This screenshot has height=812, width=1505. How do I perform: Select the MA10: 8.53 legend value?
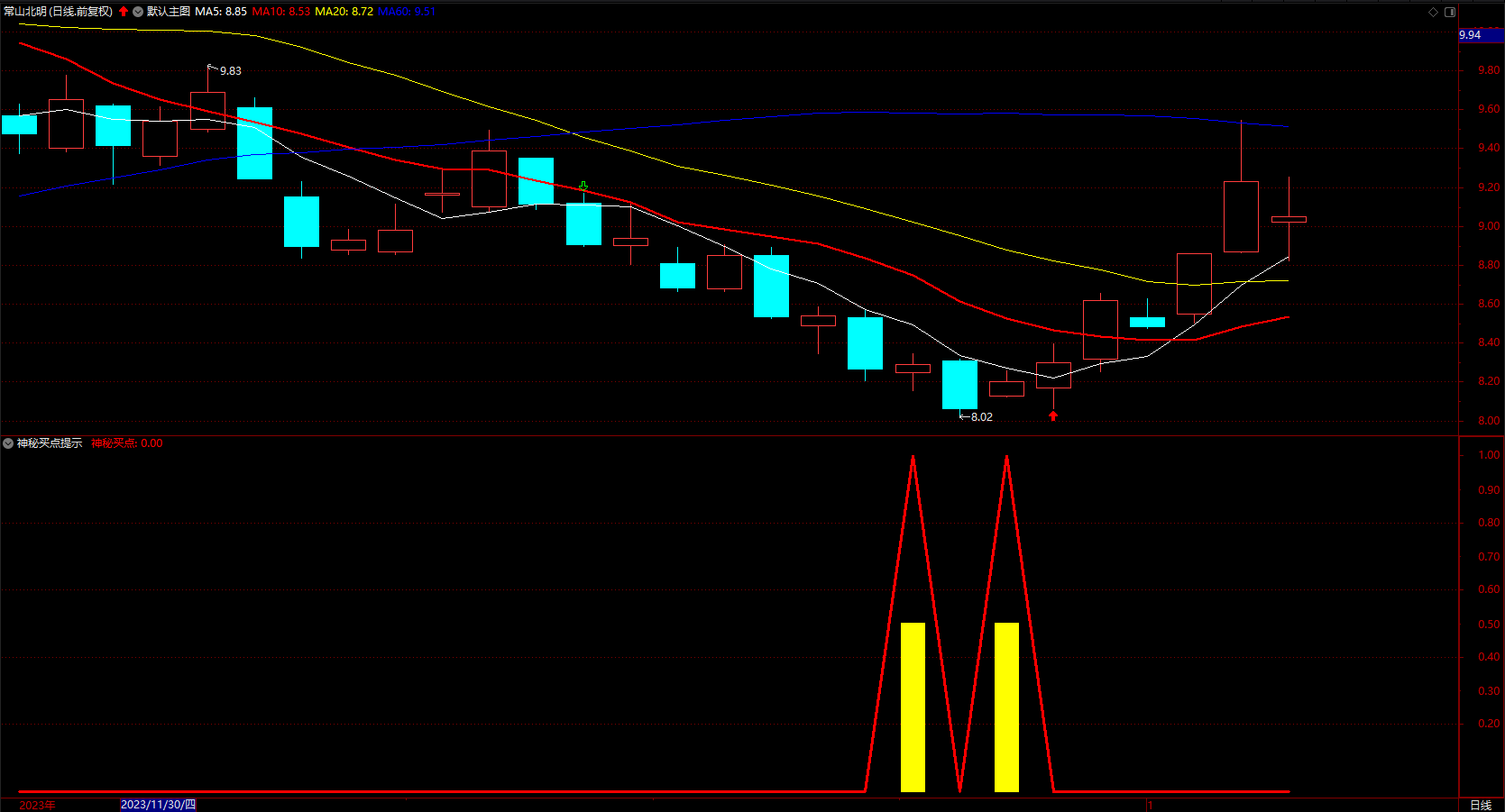click(x=281, y=12)
